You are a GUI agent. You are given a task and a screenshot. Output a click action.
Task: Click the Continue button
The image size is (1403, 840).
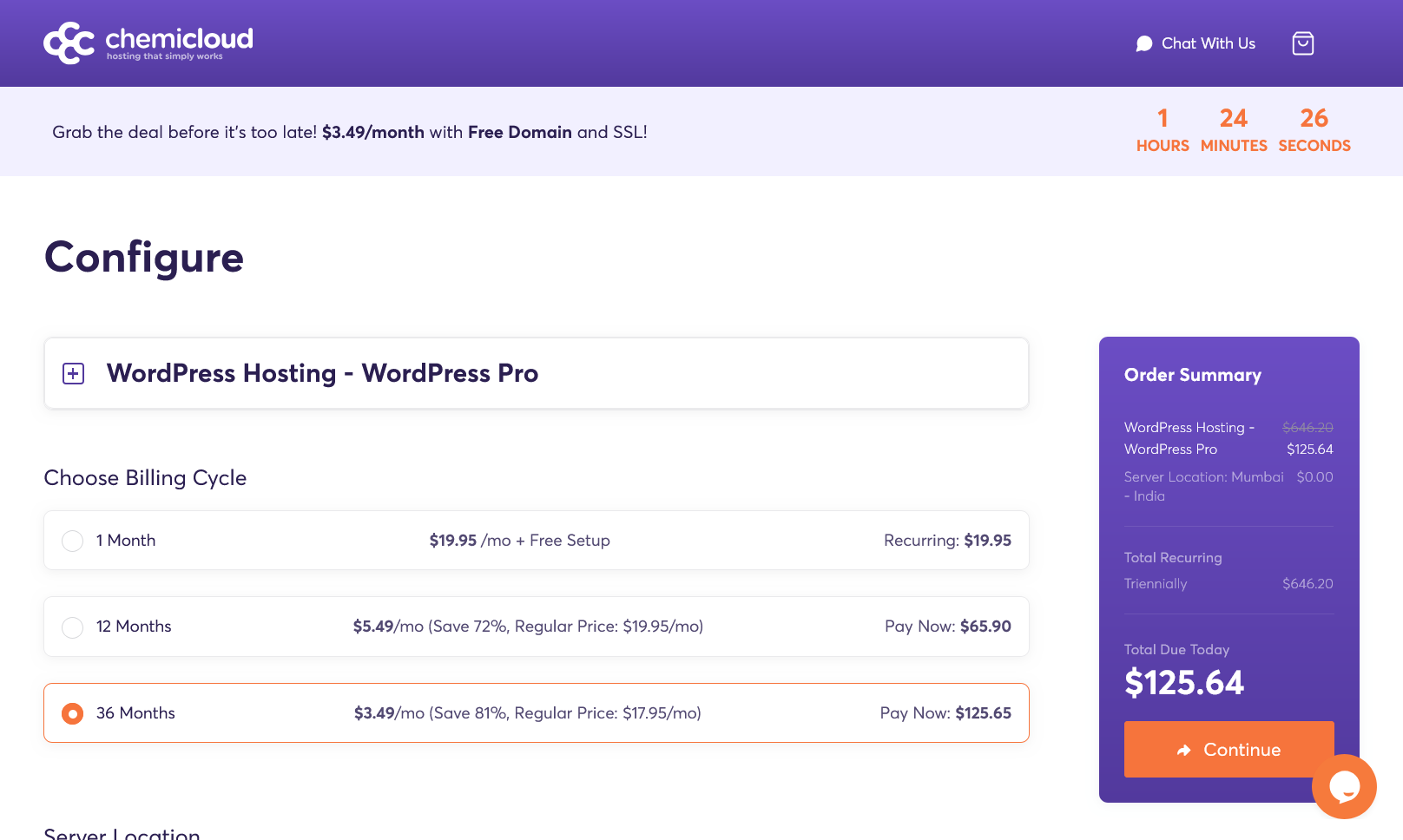(1228, 749)
